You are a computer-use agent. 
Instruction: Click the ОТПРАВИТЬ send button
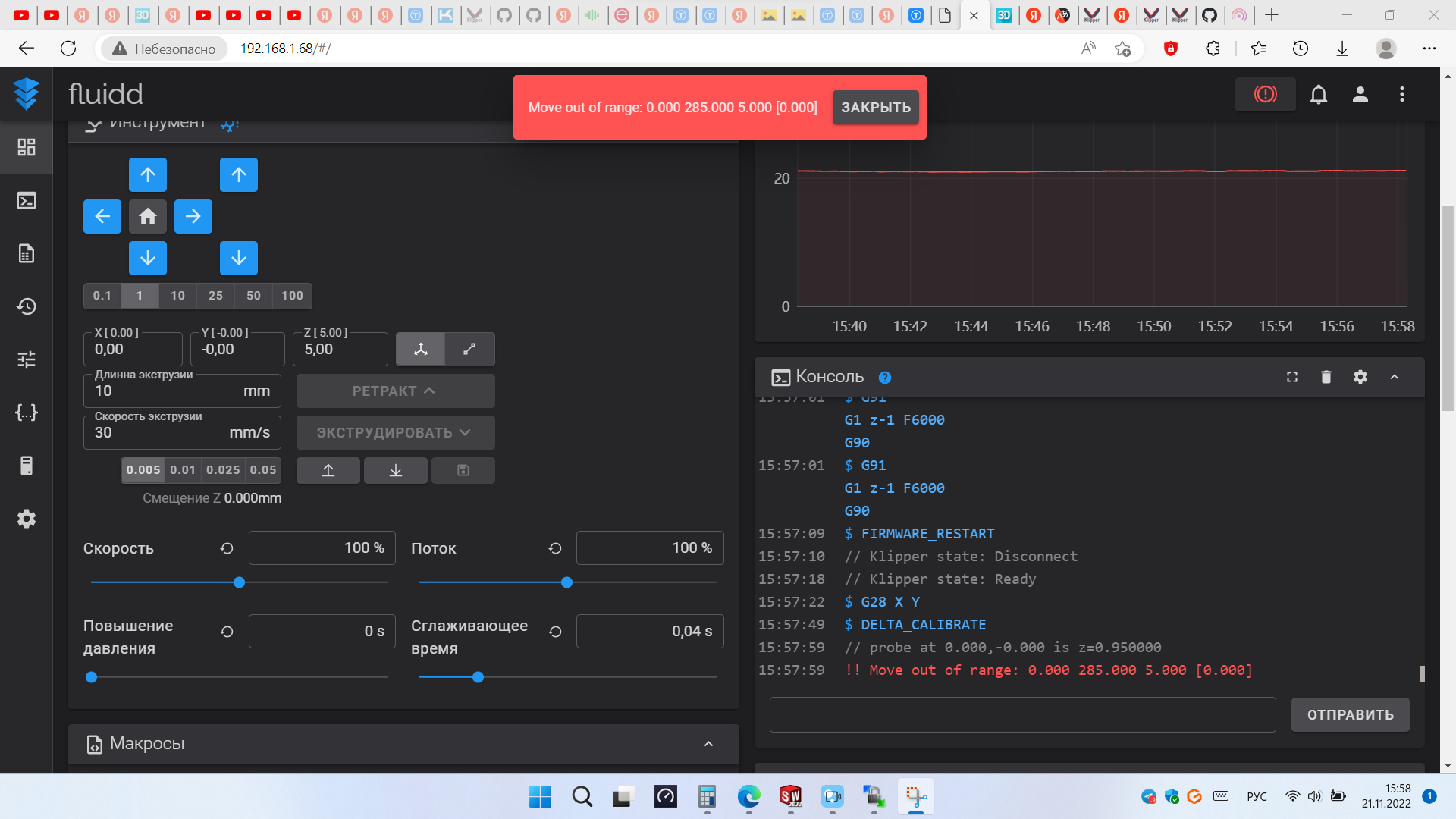pos(1350,715)
